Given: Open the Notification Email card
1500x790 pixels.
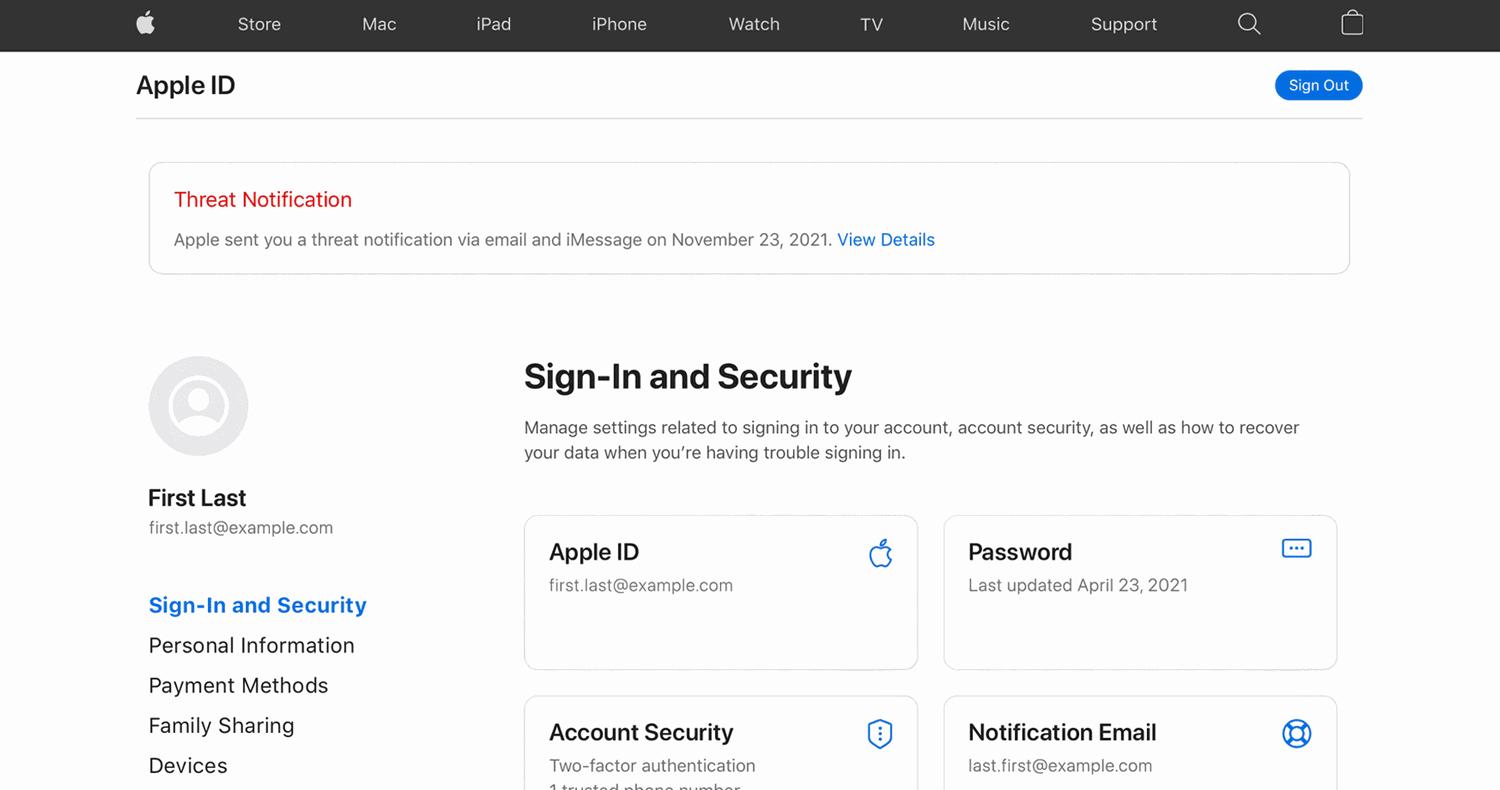Looking at the screenshot, I should click(x=1140, y=743).
